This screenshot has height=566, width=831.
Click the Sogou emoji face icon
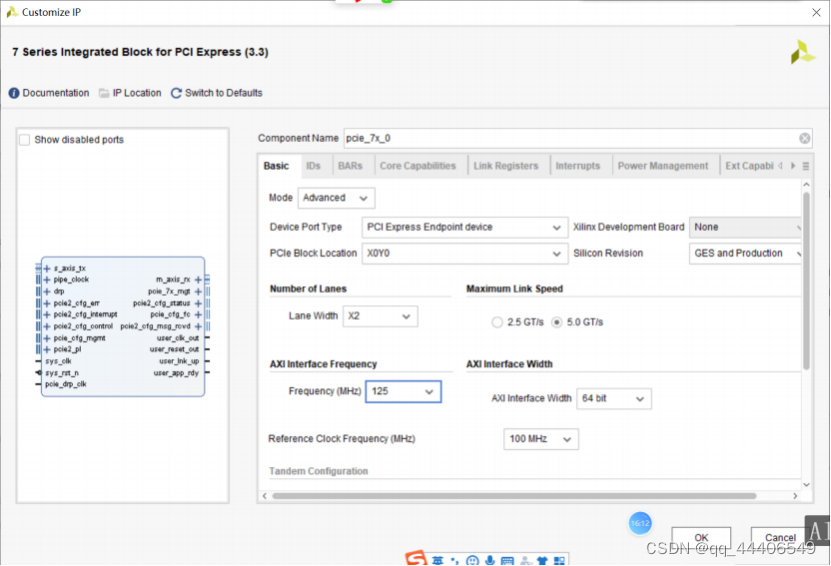tap(472, 561)
